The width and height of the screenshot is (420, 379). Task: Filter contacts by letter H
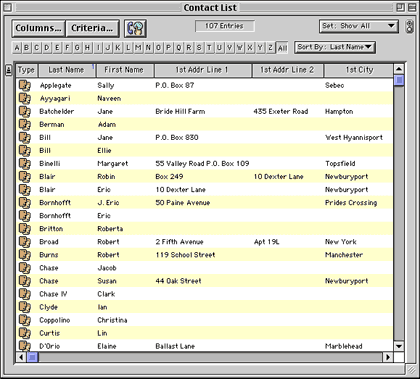click(88, 48)
